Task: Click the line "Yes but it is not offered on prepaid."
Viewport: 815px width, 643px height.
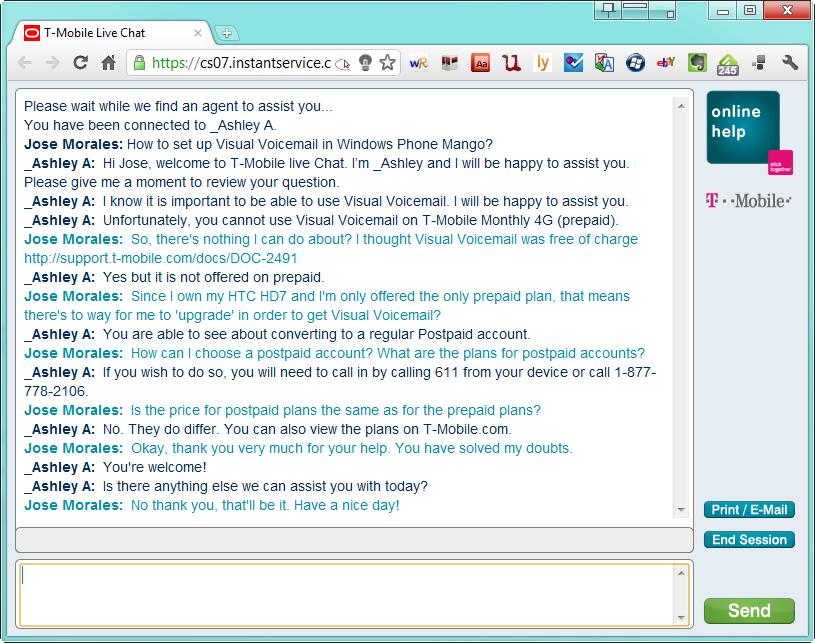Action: [x=214, y=277]
